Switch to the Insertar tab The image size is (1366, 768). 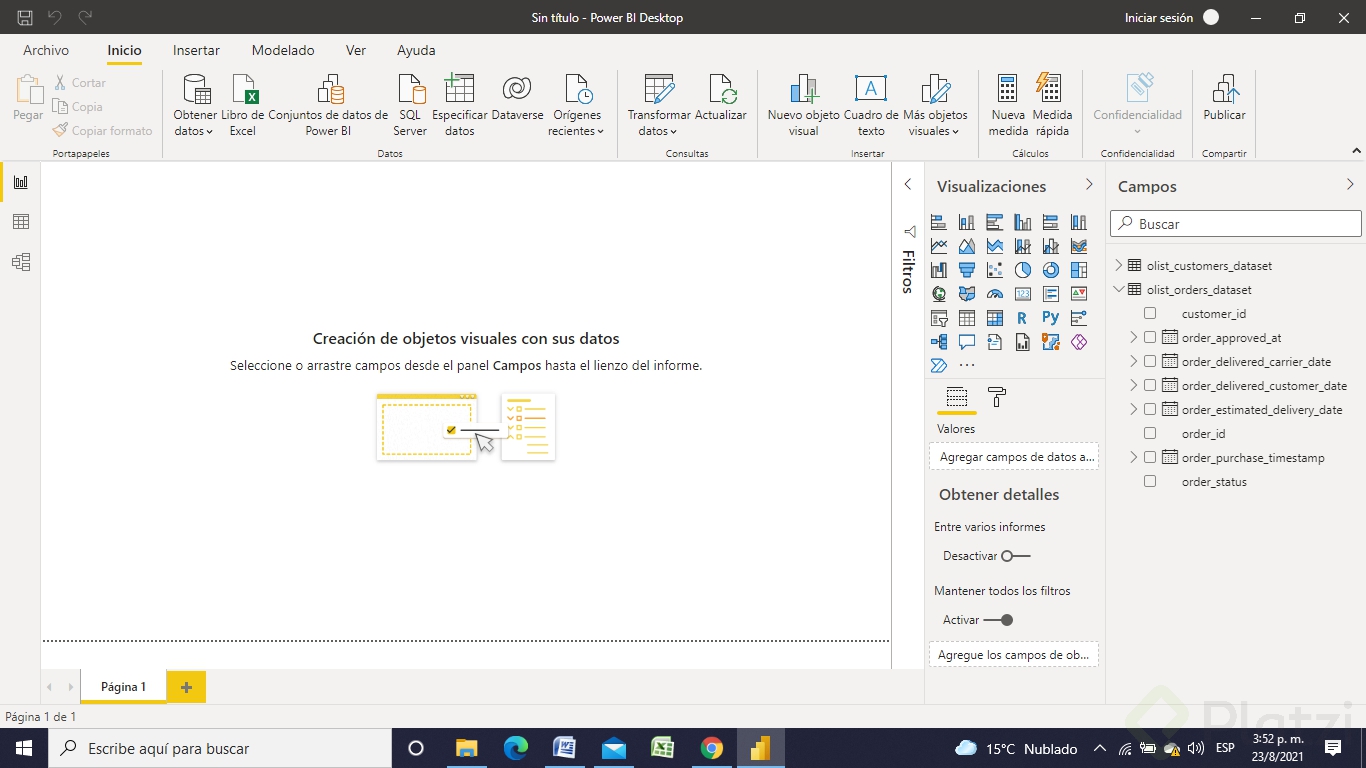click(196, 50)
